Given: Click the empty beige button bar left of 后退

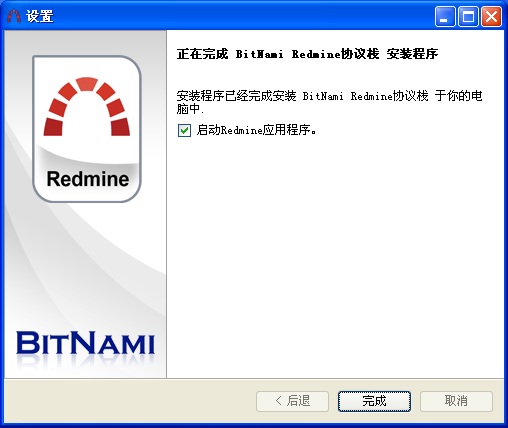Looking at the screenshot, I should pos(130,401).
